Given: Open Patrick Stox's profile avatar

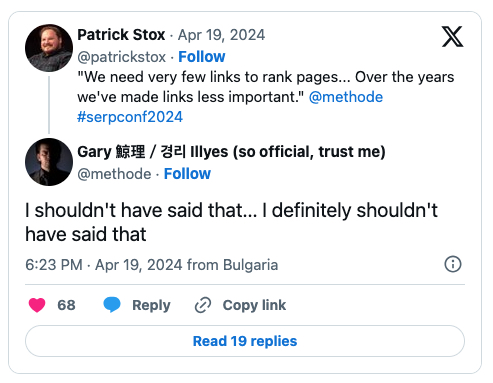Looking at the screenshot, I should pos(49,48).
